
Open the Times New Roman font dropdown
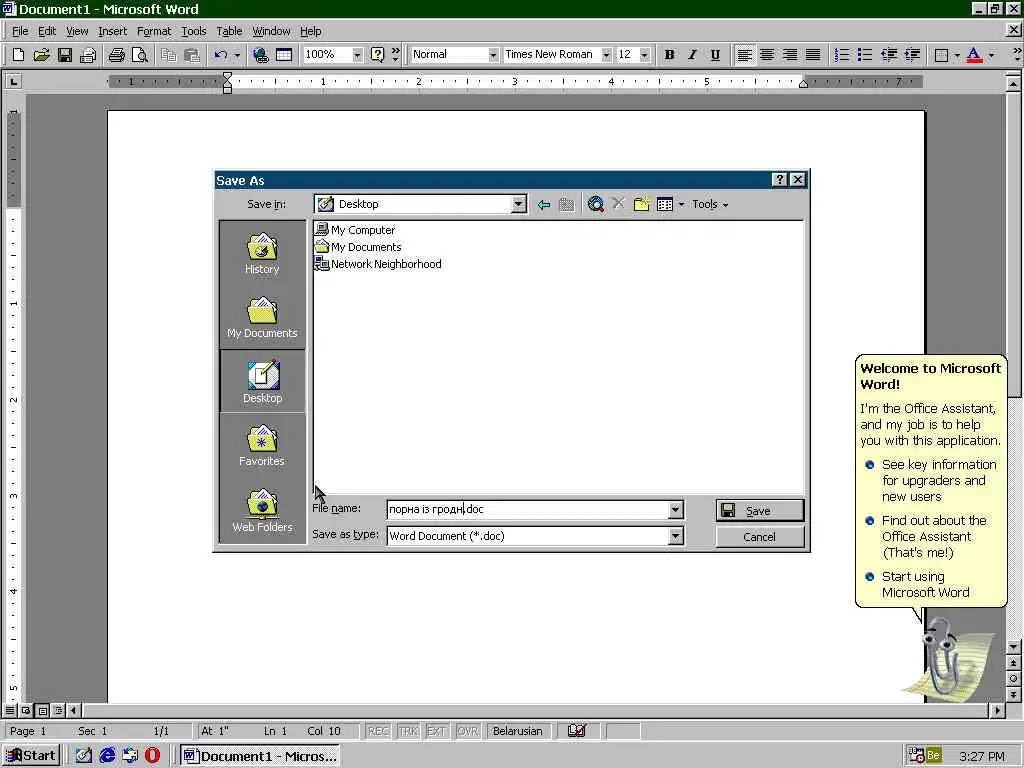coord(607,55)
